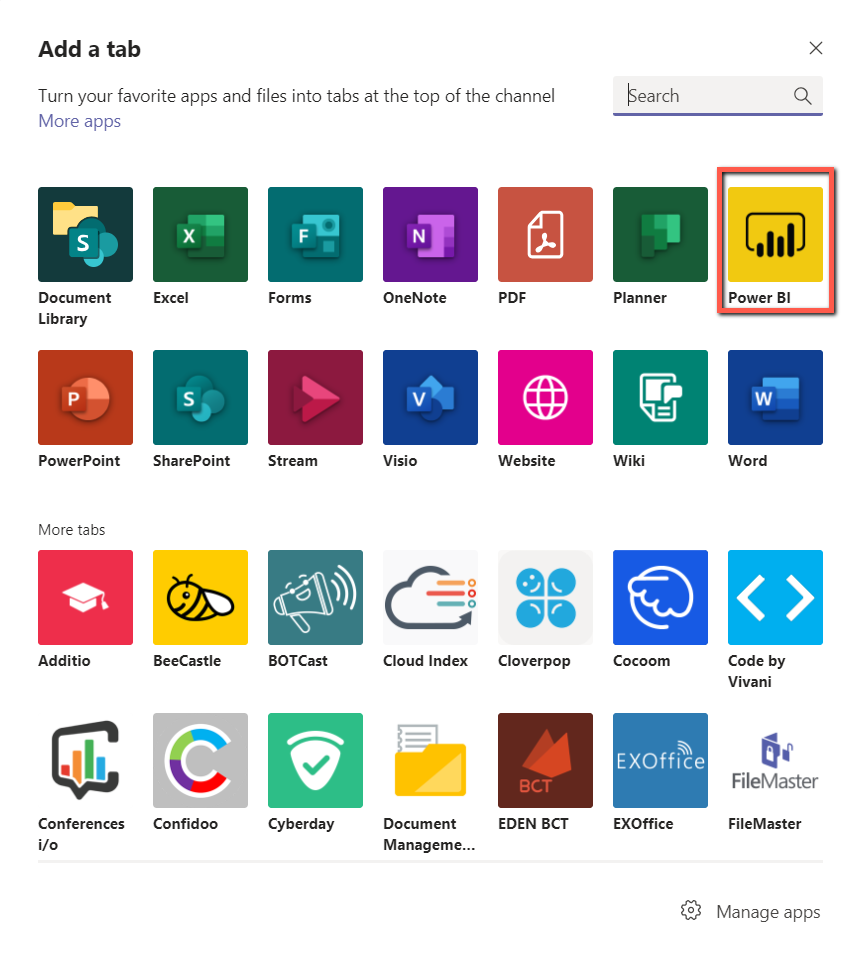Click the More apps link
Screen dimensions: 856x955
80,121
